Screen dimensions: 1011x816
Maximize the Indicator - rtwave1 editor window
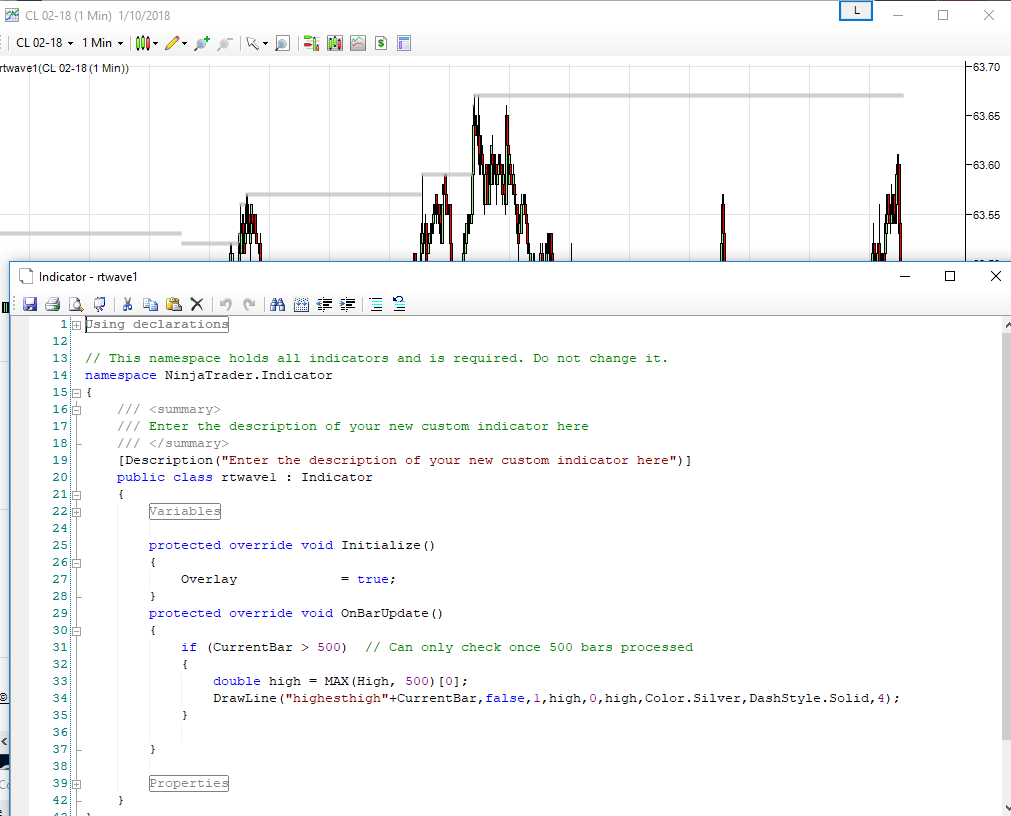click(950, 277)
